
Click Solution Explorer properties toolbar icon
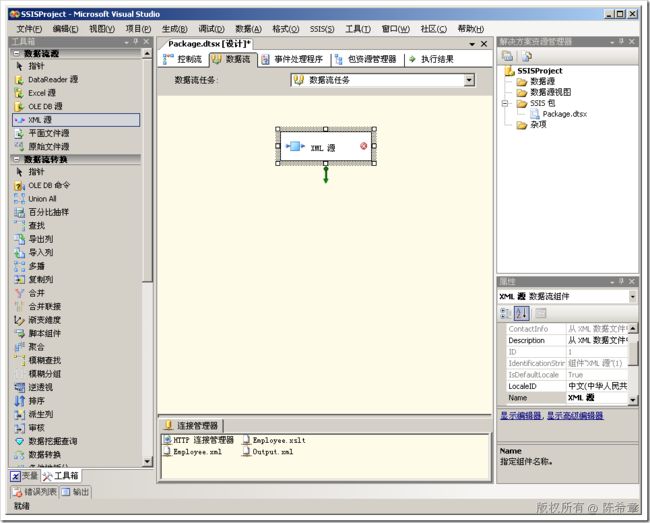[x=507, y=56]
